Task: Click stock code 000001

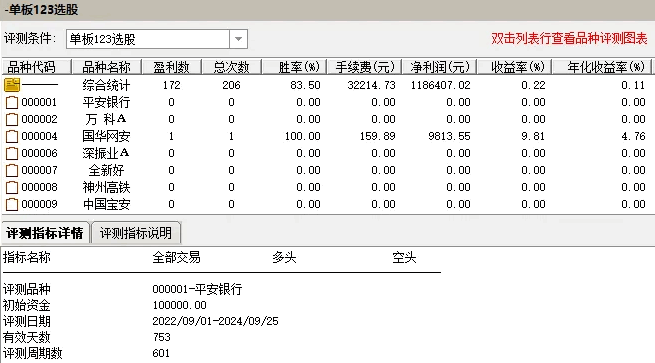Action: 39,102
